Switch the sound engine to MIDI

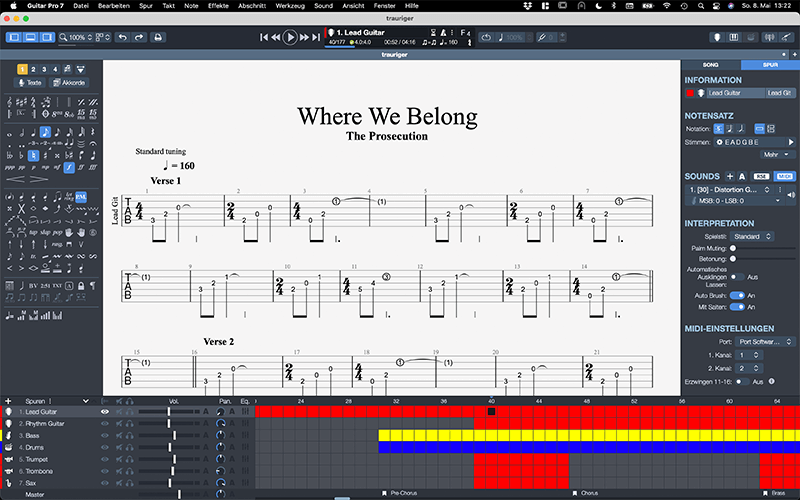pos(784,177)
